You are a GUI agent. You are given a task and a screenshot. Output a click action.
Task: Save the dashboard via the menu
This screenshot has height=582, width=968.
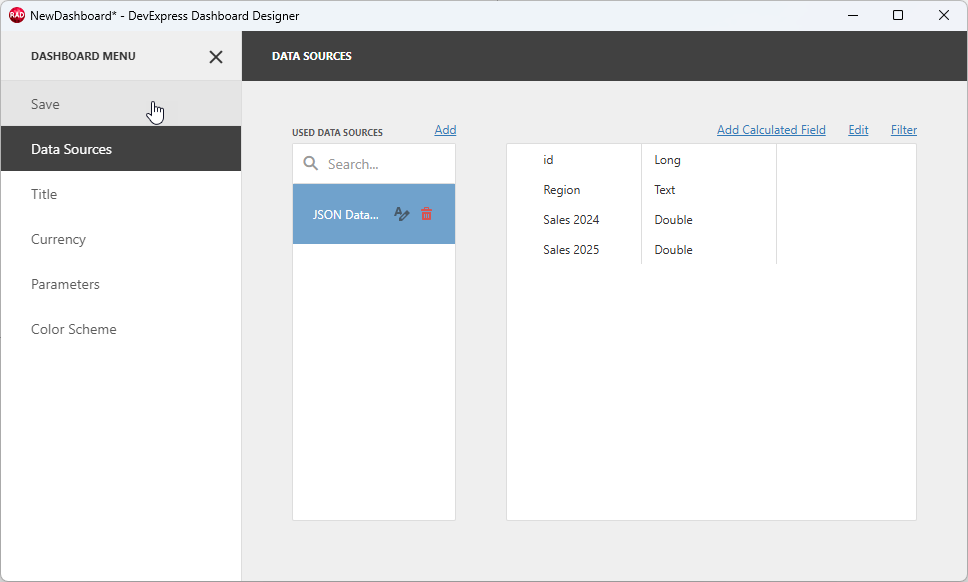[45, 103]
